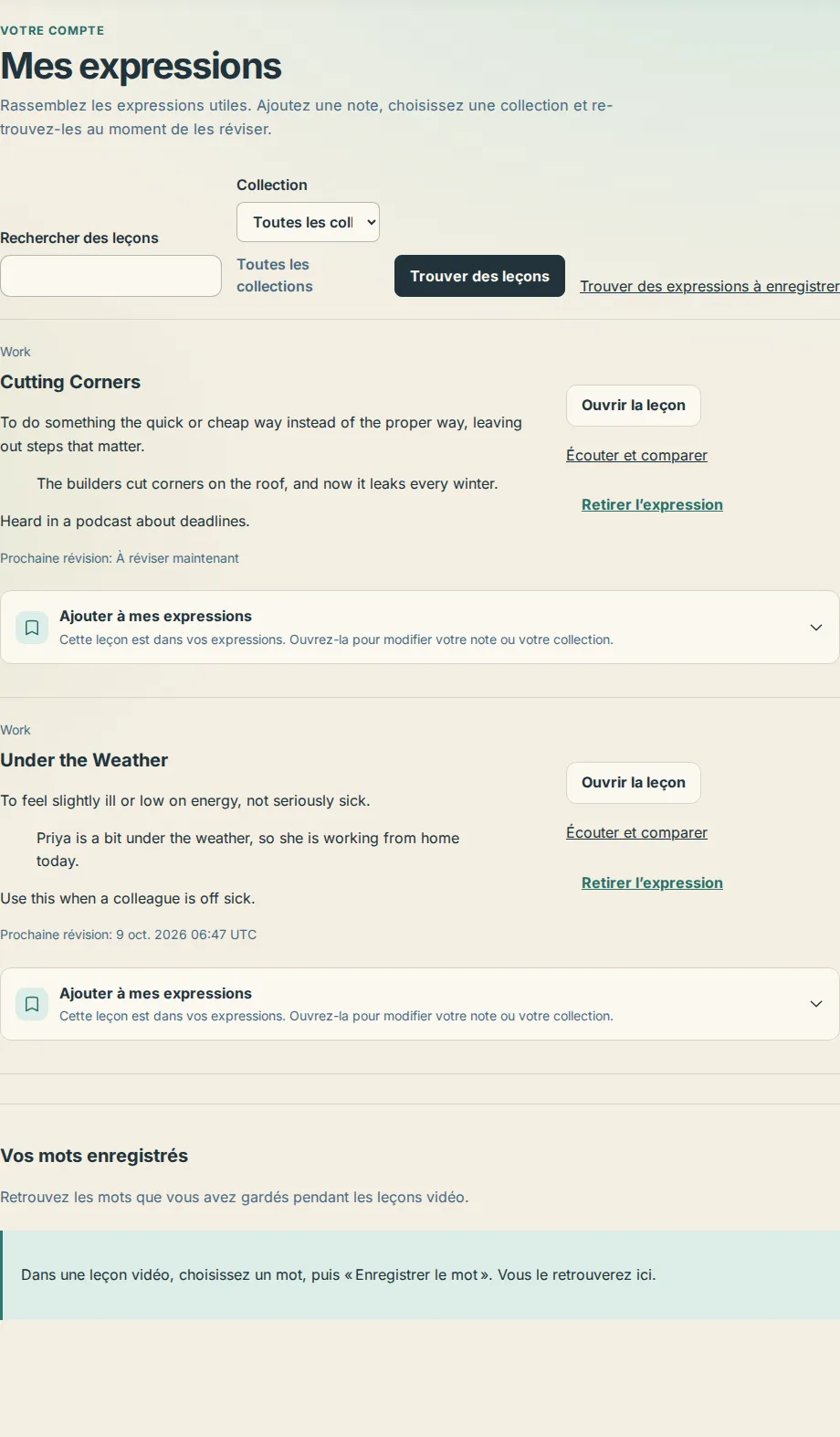Viewport: 840px width, 1437px height.
Task: Click 'Prochaine révision: 9 oct. 2026 06:47 UTC'
Action: pos(129,935)
